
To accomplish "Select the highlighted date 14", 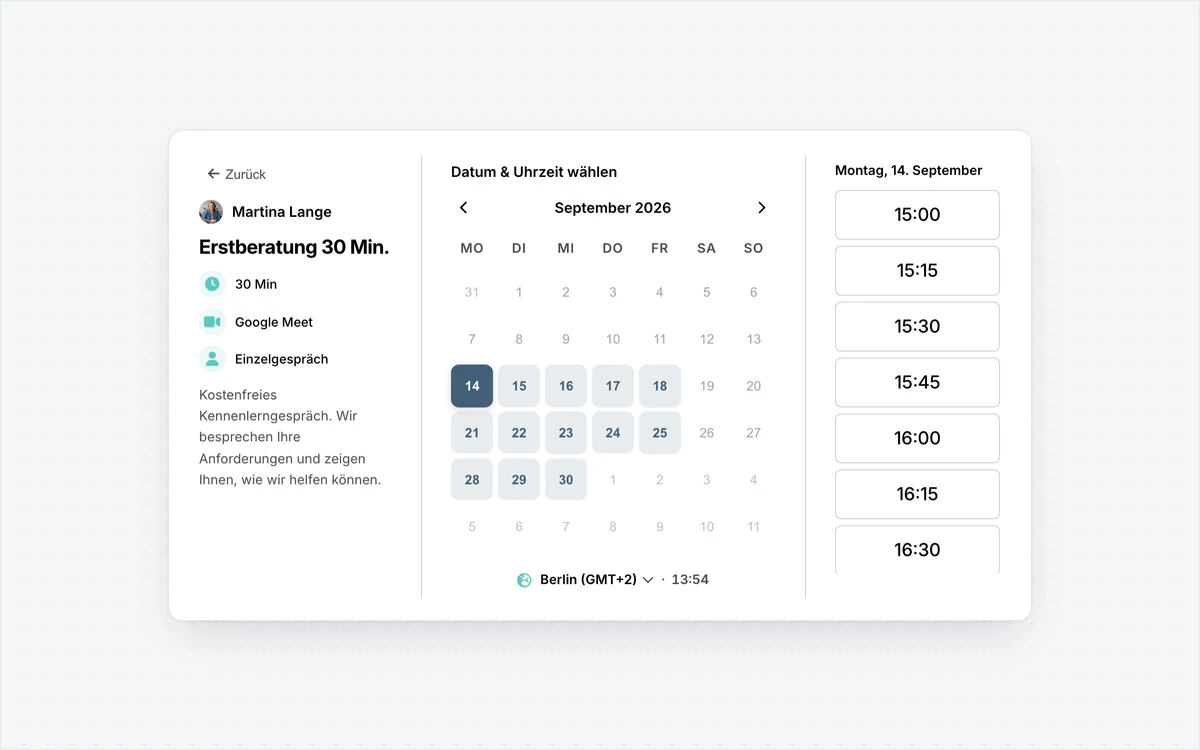I will point(472,386).
